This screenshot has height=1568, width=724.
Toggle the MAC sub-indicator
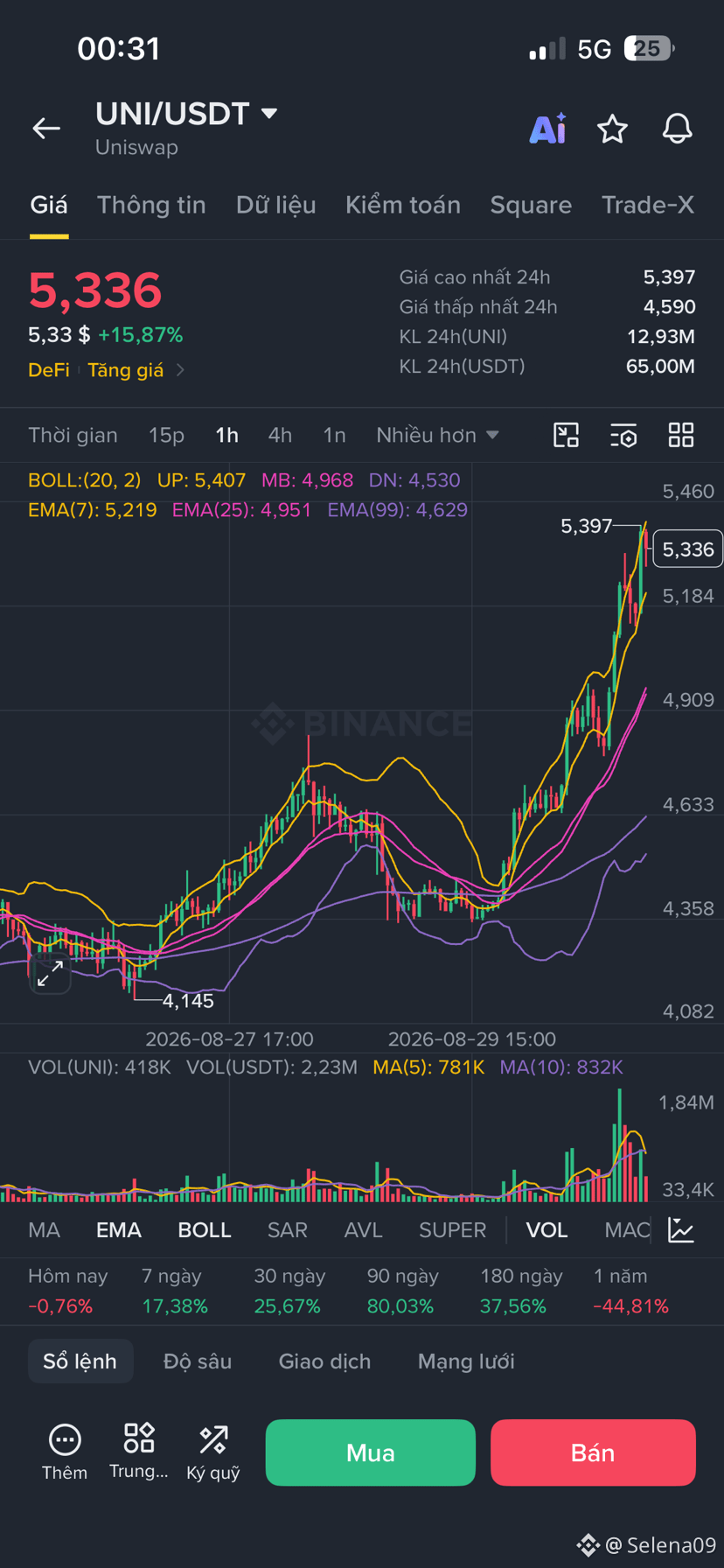627,1229
